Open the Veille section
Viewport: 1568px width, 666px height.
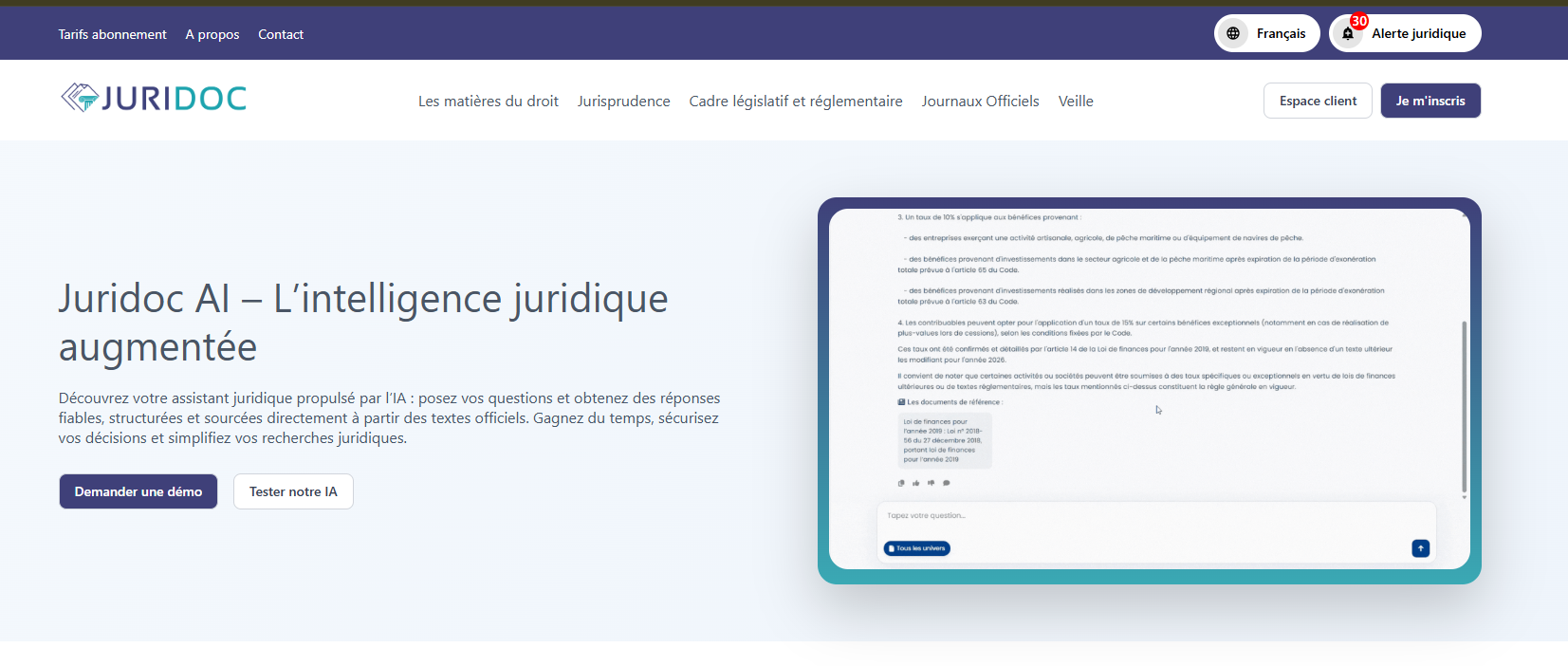(1076, 101)
